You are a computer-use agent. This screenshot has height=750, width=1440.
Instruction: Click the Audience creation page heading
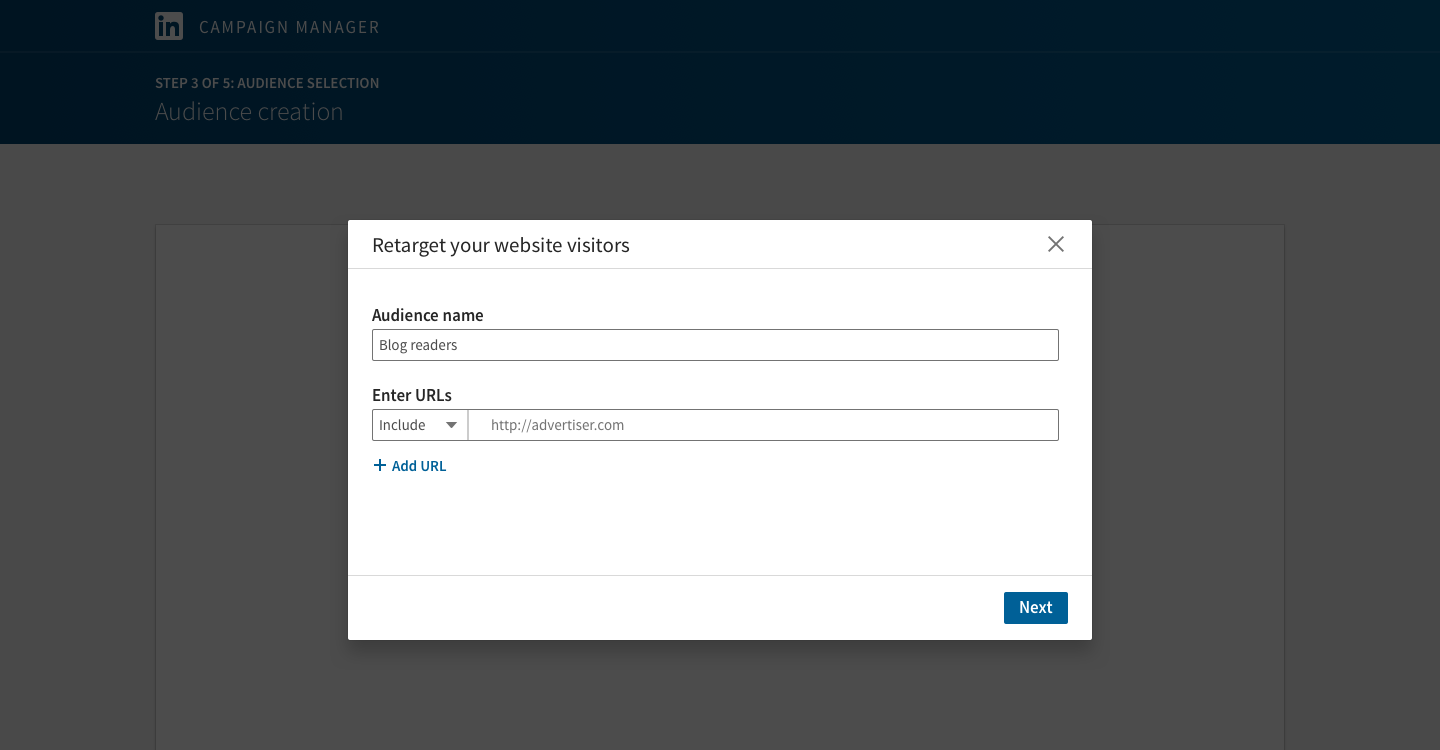[x=248, y=112]
